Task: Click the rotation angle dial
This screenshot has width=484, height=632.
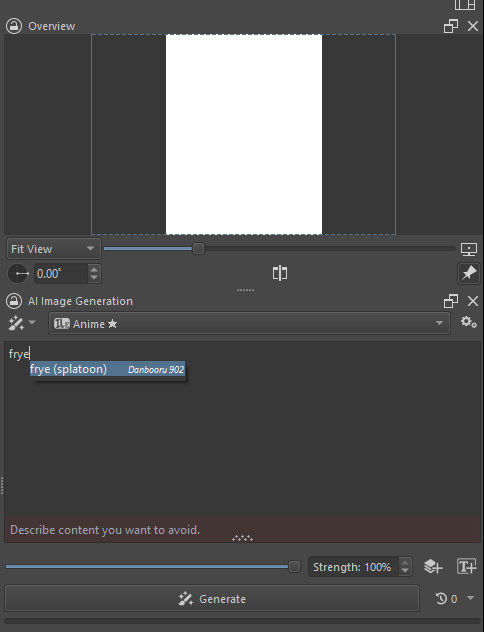Action: pos(18,274)
